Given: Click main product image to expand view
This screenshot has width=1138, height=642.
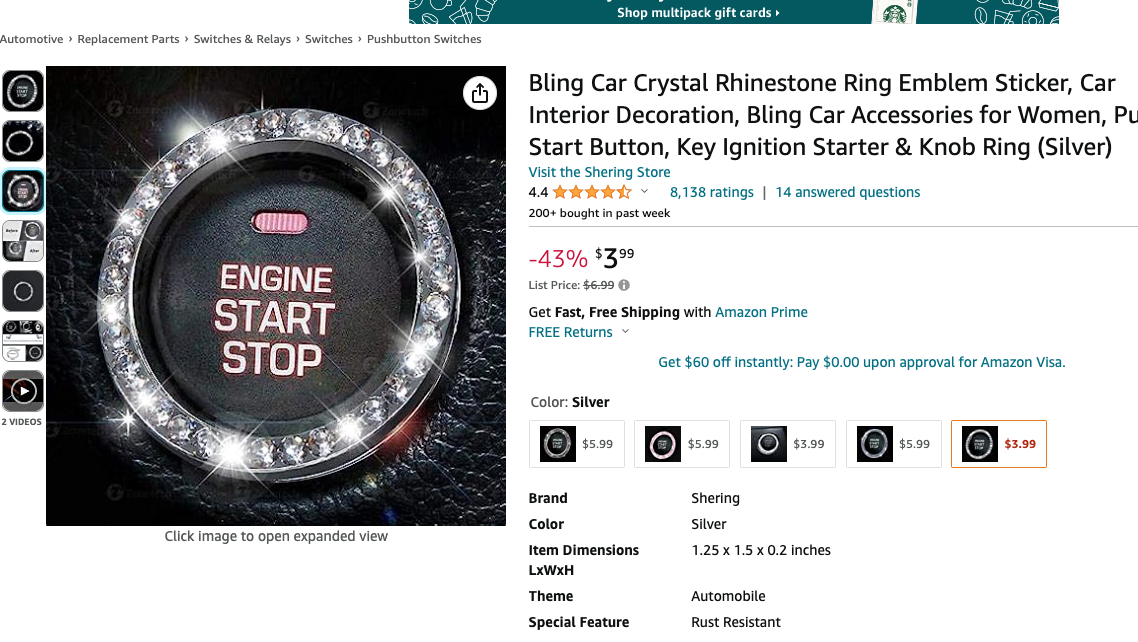Looking at the screenshot, I should (x=276, y=296).
